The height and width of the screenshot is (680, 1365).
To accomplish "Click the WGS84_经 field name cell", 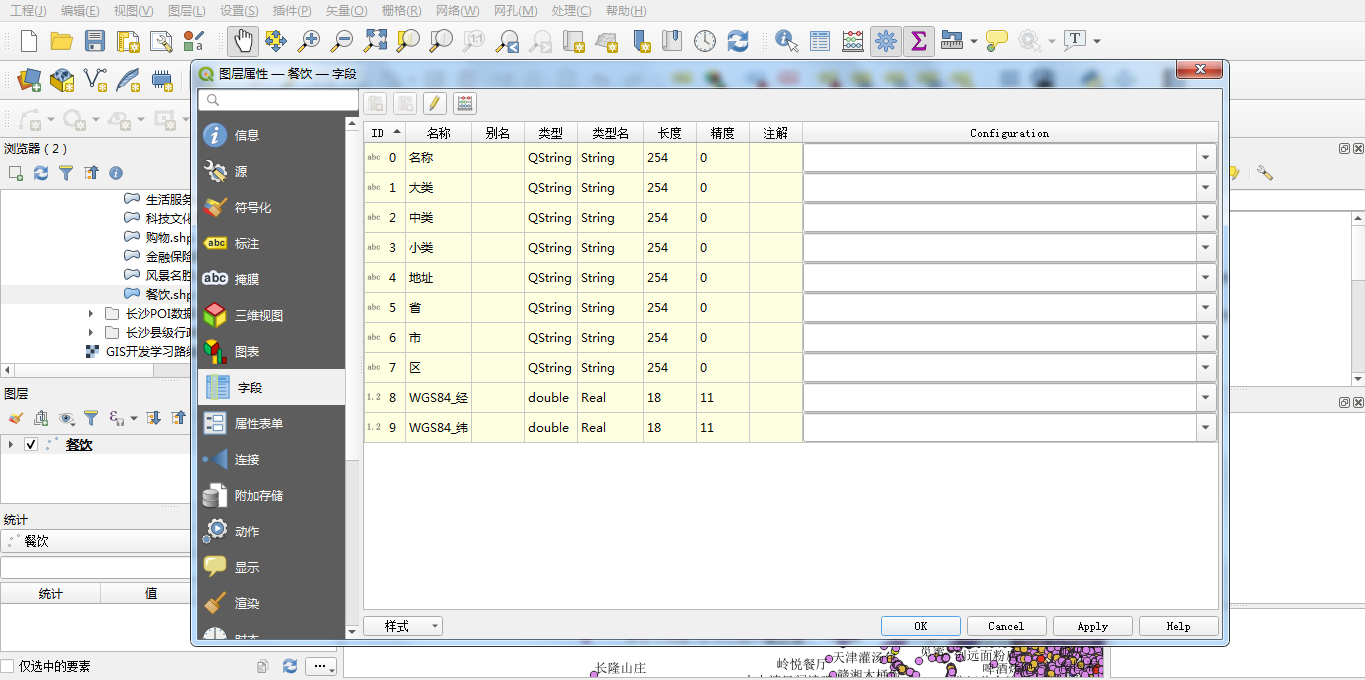I will click(x=438, y=398).
